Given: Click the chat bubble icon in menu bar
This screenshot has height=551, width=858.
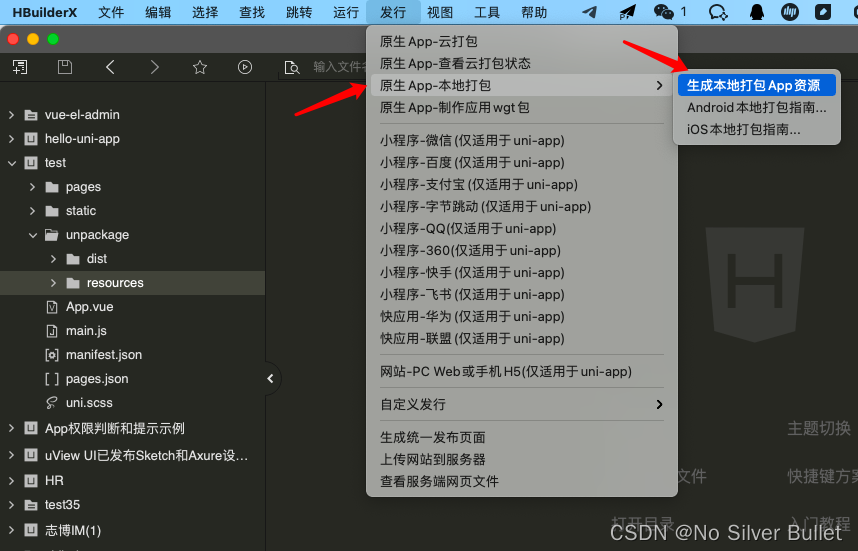Looking at the screenshot, I should tap(718, 12).
